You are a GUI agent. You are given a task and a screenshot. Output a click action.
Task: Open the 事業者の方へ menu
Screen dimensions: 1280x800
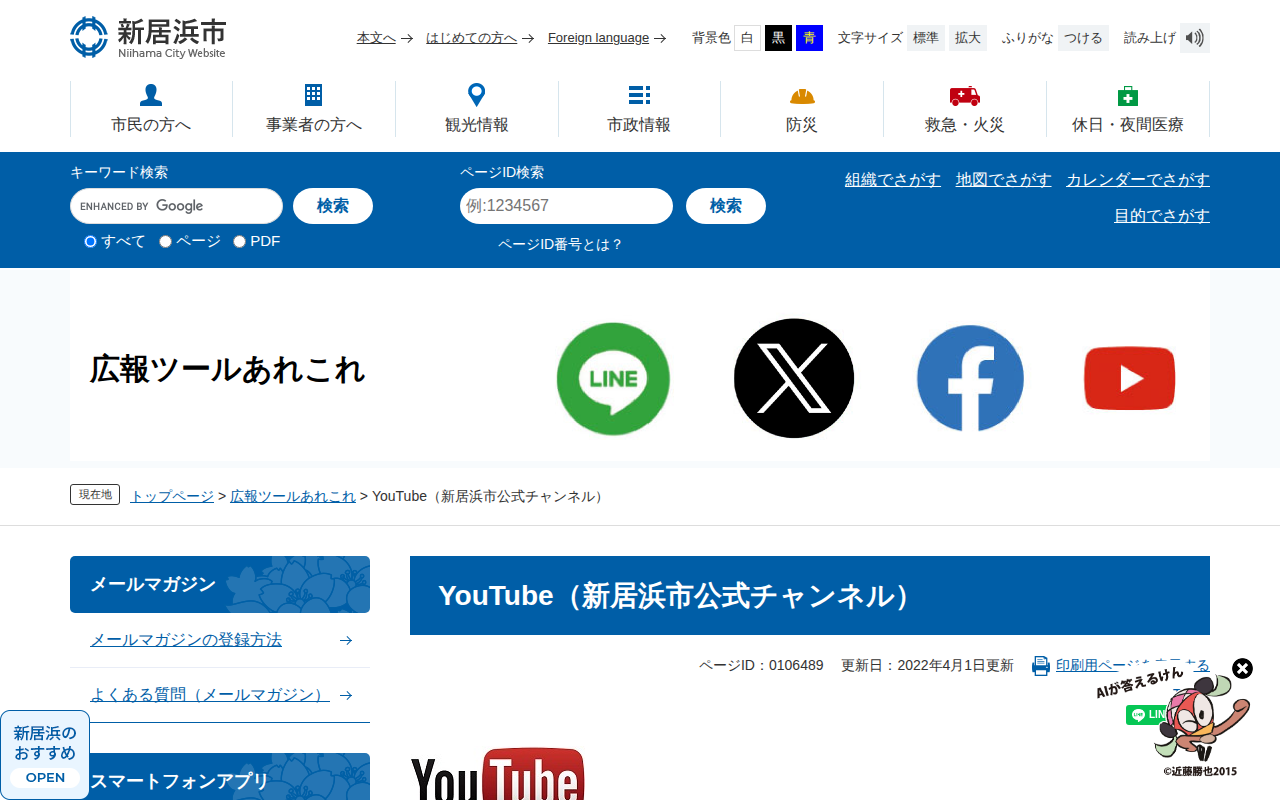[314, 109]
